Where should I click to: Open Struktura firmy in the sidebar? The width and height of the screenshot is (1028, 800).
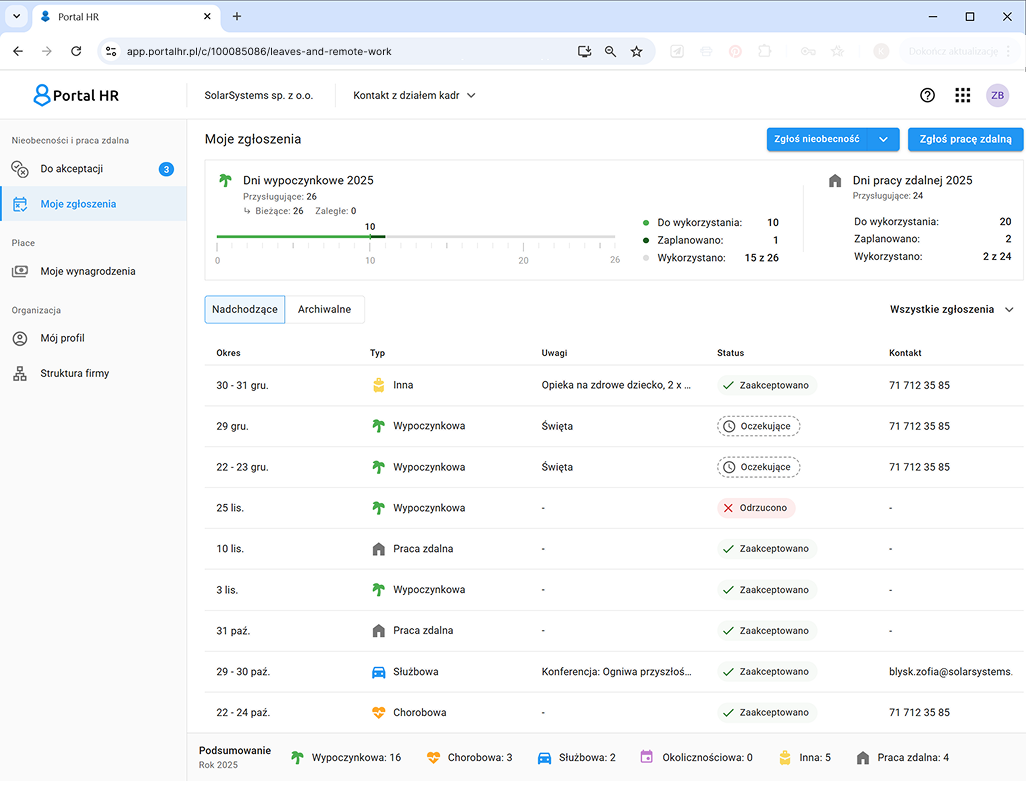(75, 373)
